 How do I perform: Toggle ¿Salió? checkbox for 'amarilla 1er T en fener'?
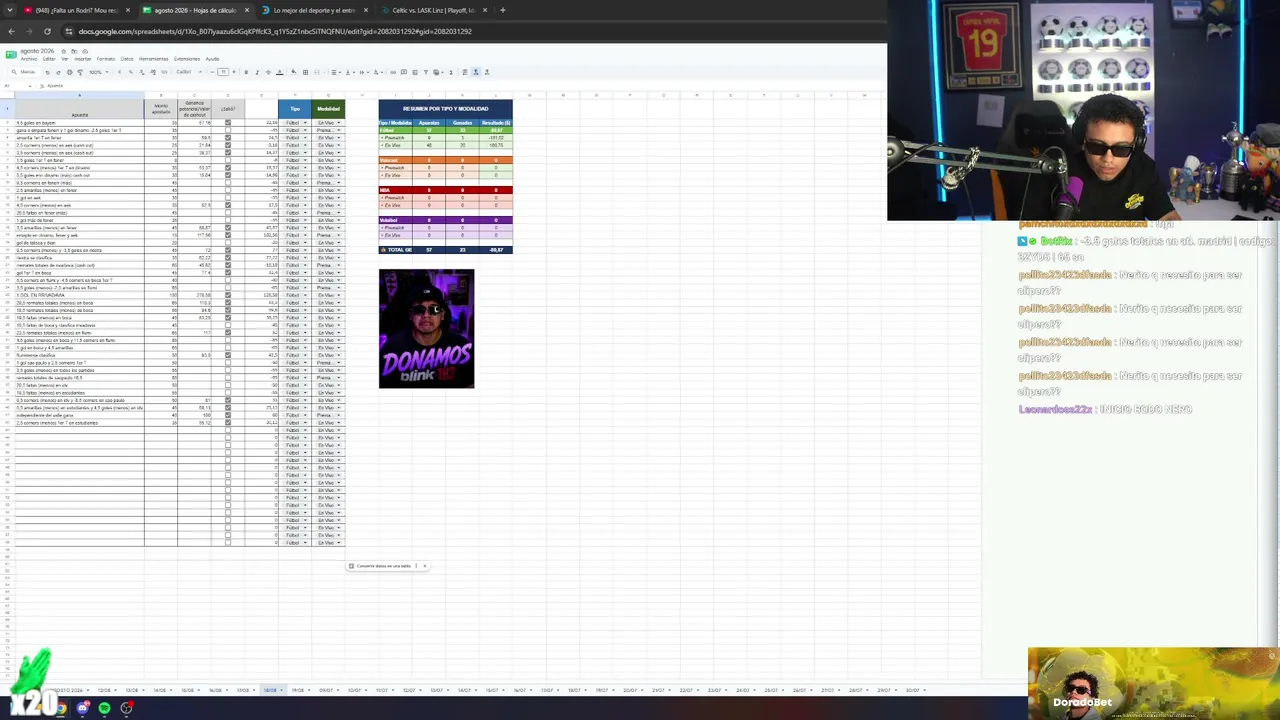(x=228, y=138)
